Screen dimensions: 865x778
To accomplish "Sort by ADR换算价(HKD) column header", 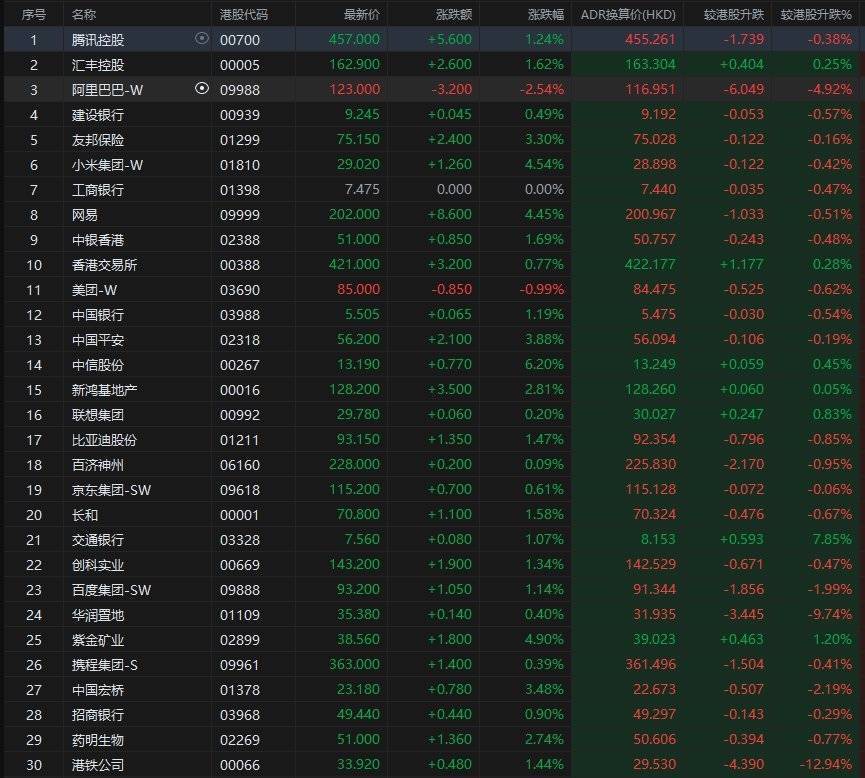I will tap(628, 15).
